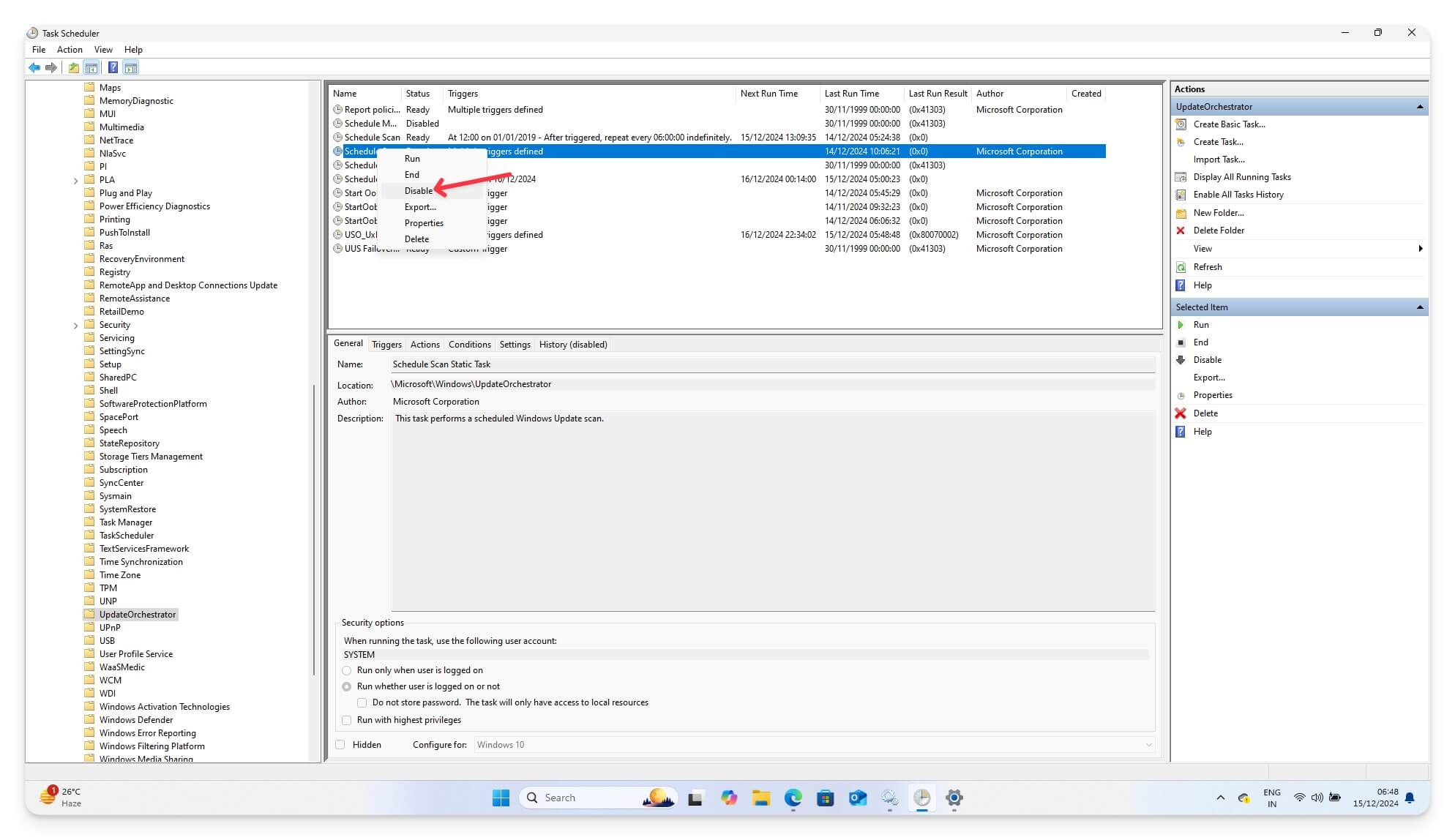Collapse the UpdateOrchestrator actions section
Screen dimensions: 1455x840
click(1421, 106)
